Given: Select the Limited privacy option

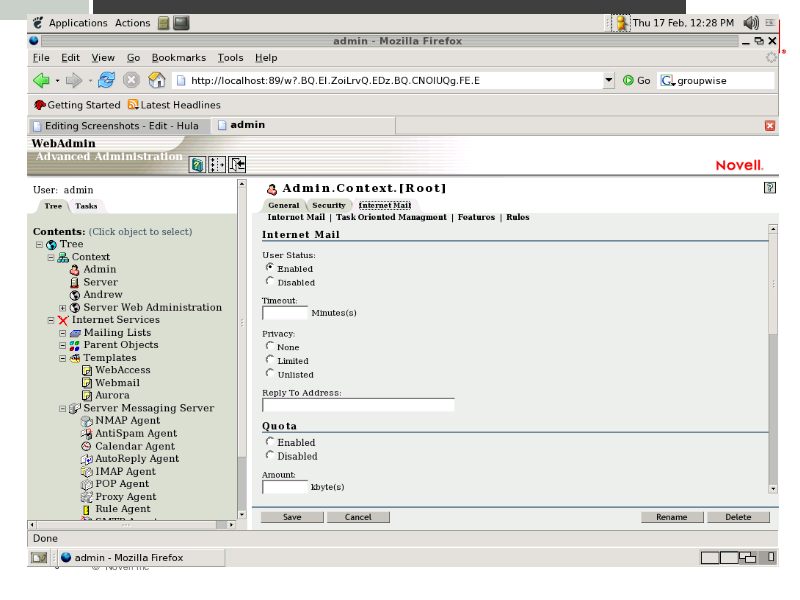Looking at the screenshot, I should pos(270,359).
